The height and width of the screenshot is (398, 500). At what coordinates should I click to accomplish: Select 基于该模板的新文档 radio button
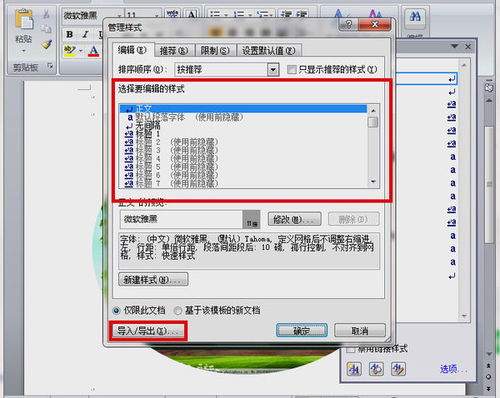(x=178, y=311)
